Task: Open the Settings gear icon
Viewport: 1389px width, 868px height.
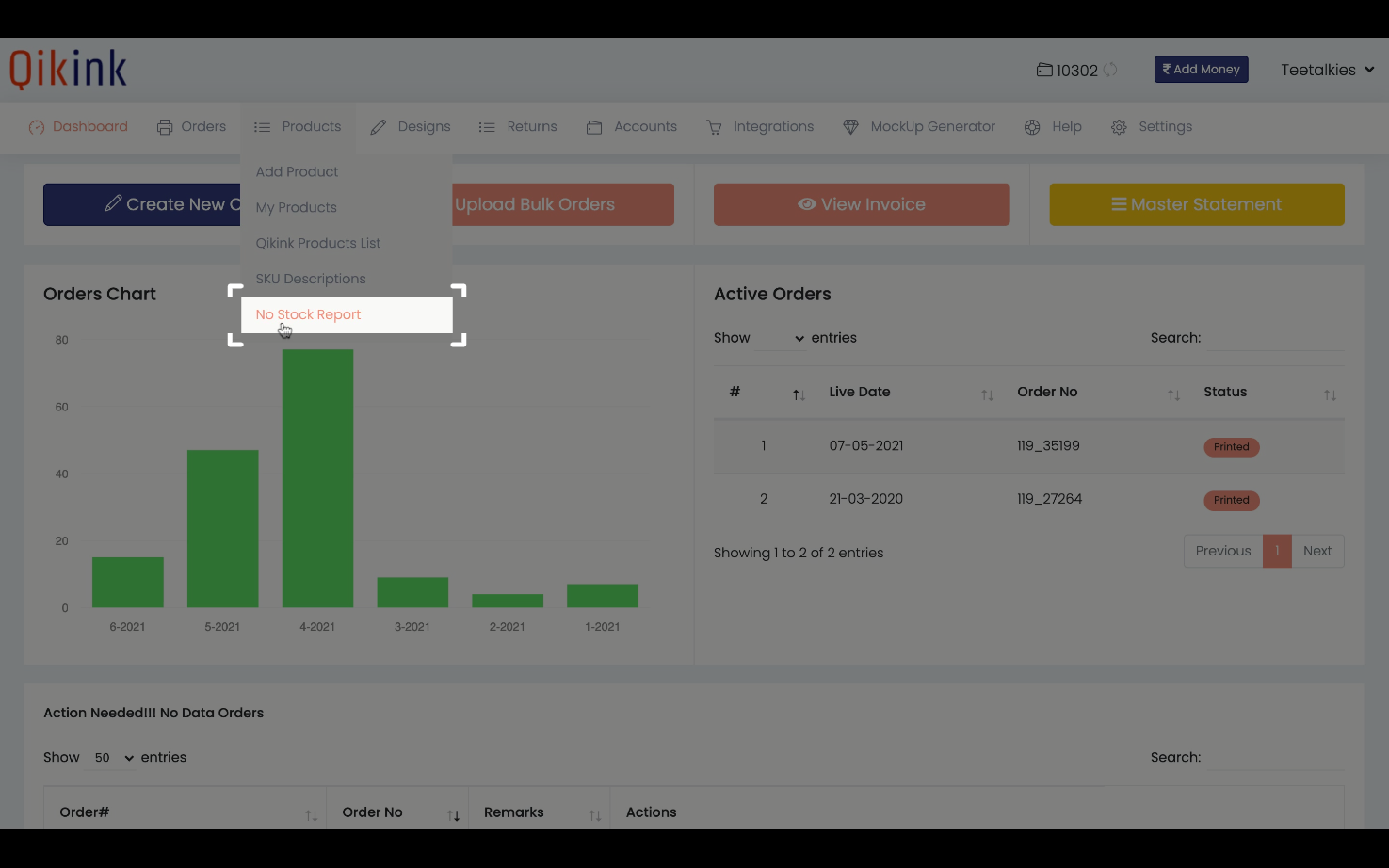Action: [x=1119, y=126]
